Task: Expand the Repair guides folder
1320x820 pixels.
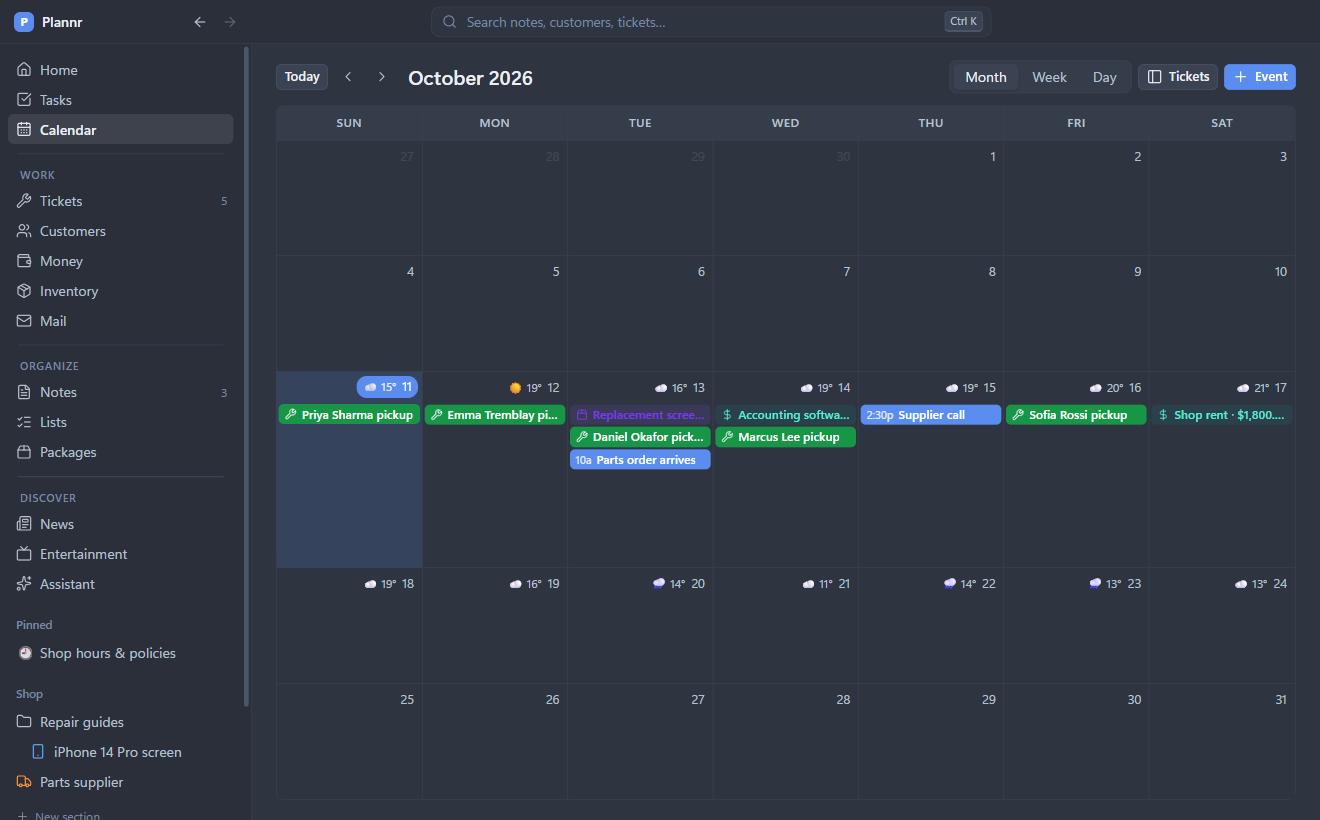Action: [x=121, y=722]
